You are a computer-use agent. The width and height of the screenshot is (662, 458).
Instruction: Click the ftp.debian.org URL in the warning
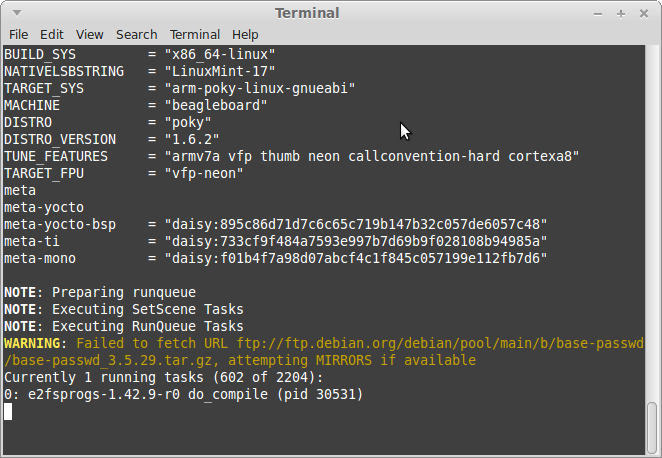tap(440, 344)
